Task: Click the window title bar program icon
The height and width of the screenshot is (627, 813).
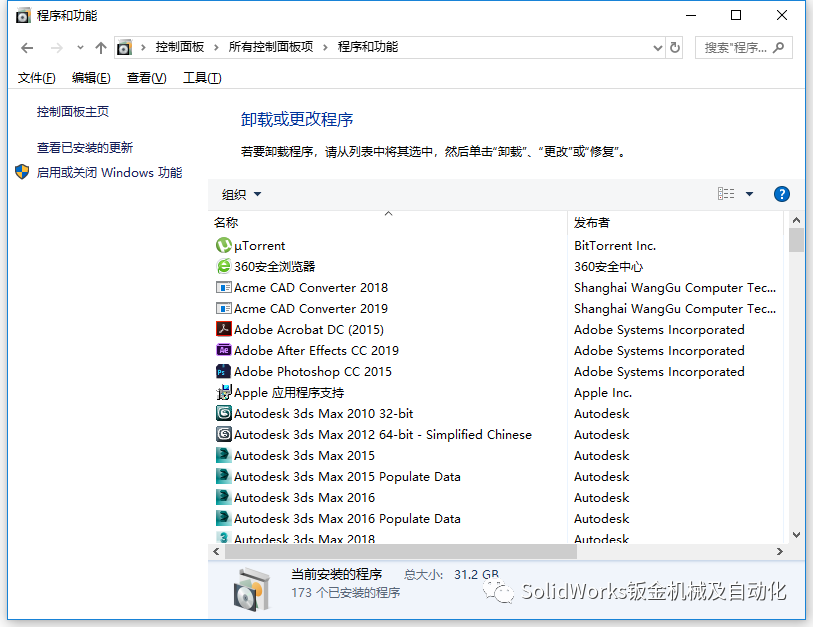Action: coord(23,16)
